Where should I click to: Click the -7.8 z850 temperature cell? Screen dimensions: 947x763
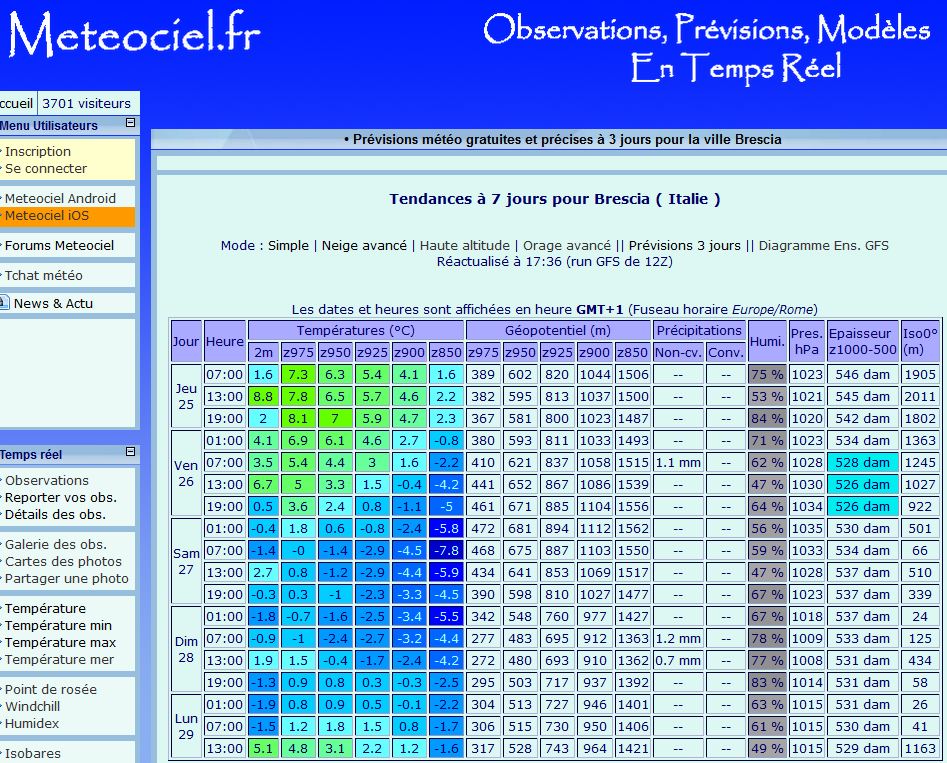[x=446, y=550]
